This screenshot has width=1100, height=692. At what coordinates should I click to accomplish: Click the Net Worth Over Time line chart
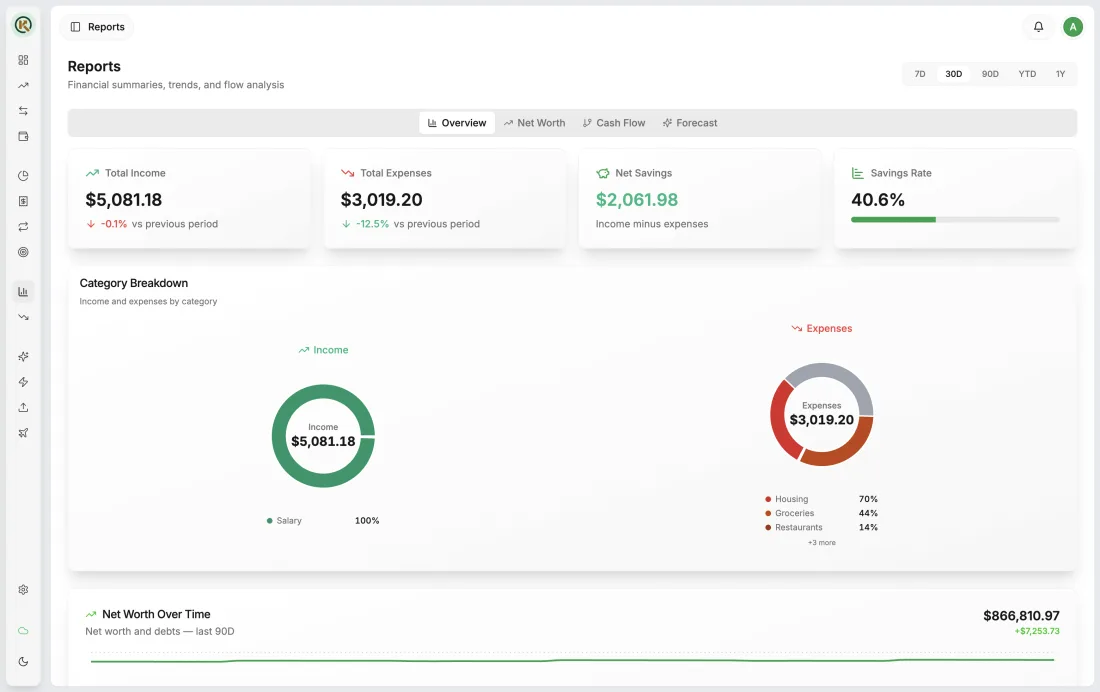point(572,660)
